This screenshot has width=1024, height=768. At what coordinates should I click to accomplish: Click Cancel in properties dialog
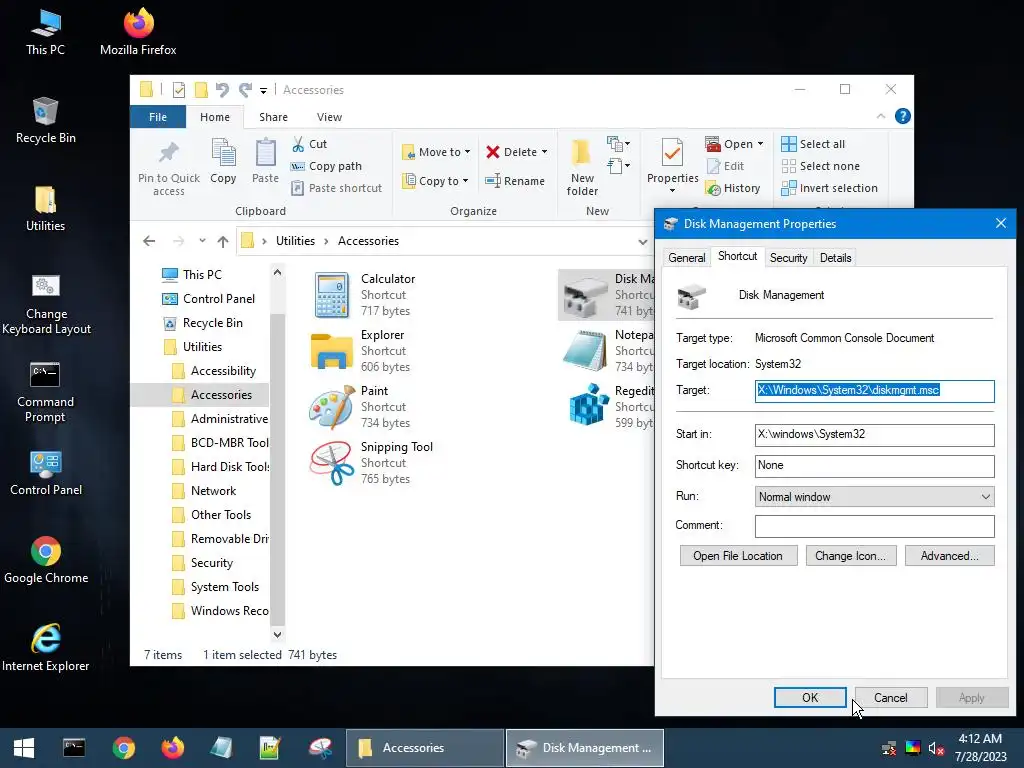tap(891, 697)
